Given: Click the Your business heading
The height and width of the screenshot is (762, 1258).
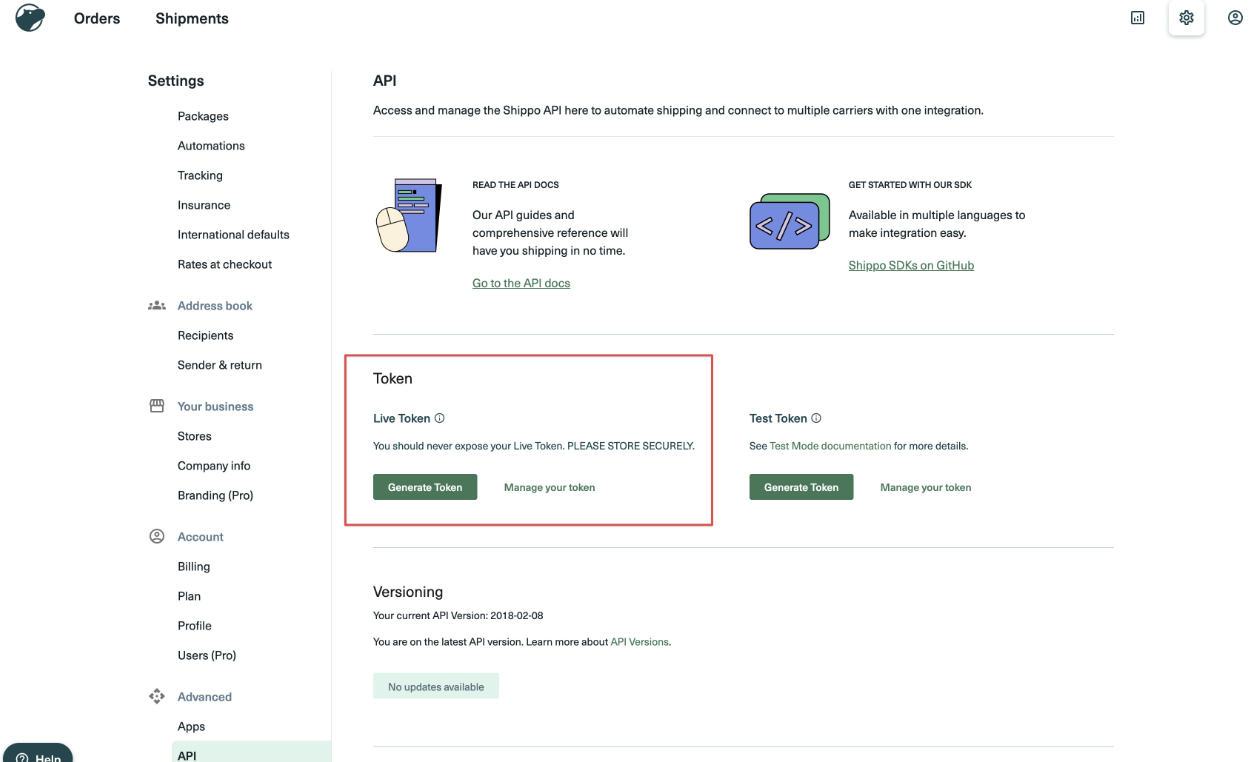Looking at the screenshot, I should [x=215, y=407].
